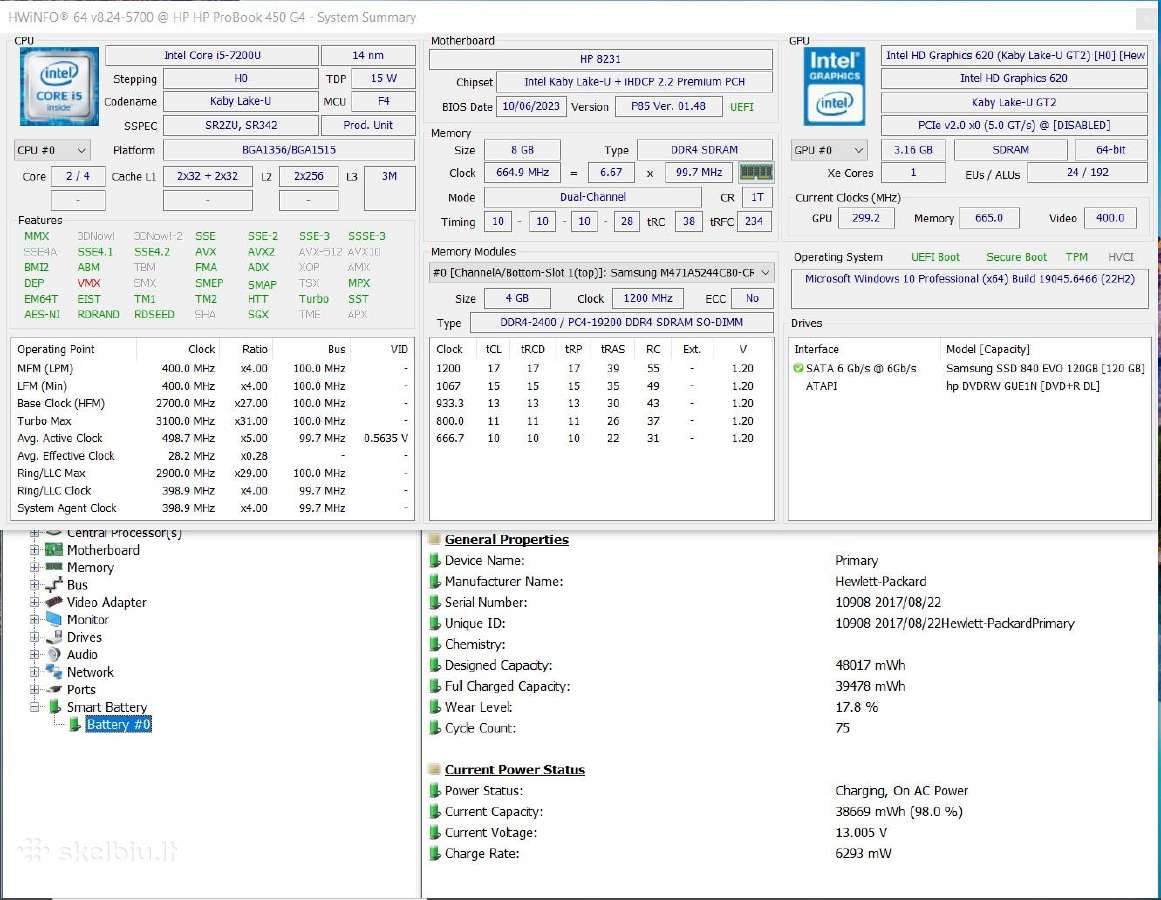Image resolution: width=1161 pixels, height=900 pixels.
Task: Select the Smart Battery tree icon
Action: pyautogui.click(x=54, y=707)
